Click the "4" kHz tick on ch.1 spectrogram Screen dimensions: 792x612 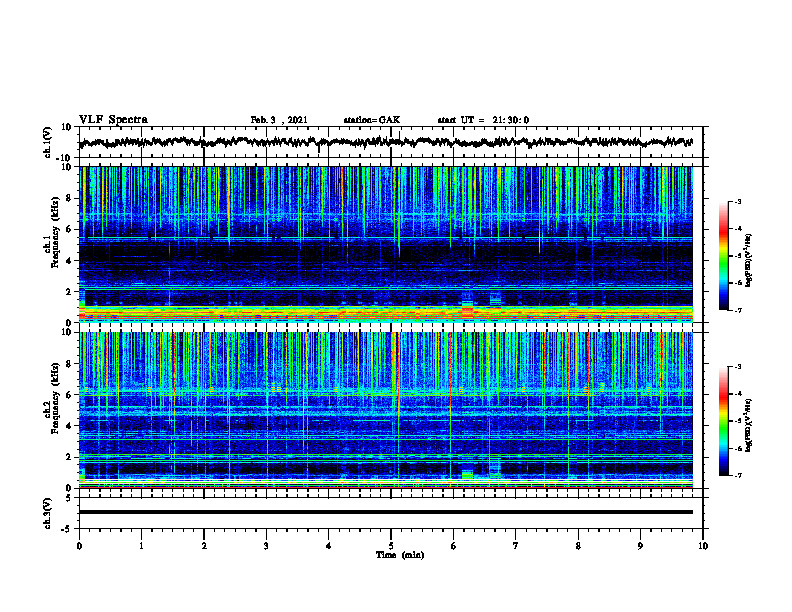click(x=69, y=261)
